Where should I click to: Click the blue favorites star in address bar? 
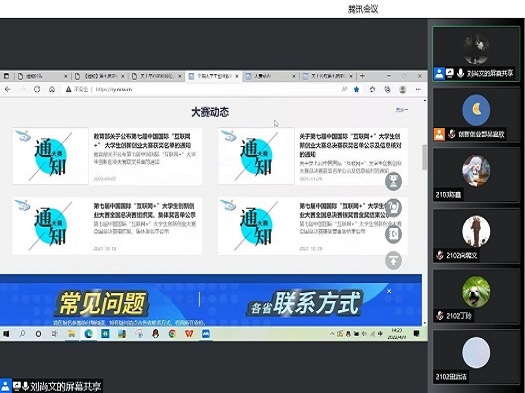[357, 89]
